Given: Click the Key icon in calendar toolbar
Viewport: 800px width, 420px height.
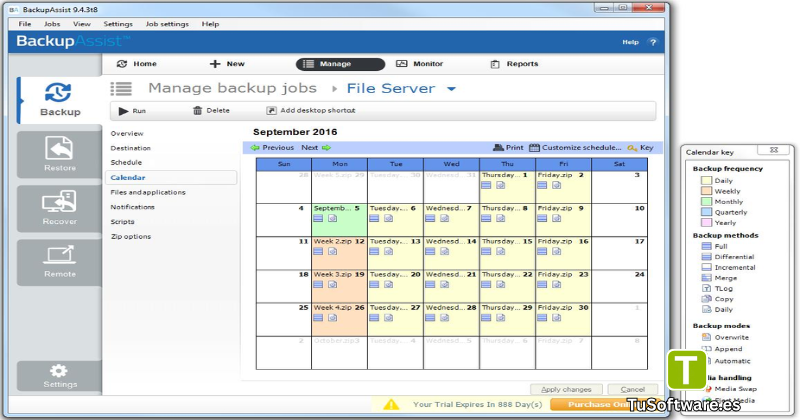Looking at the screenshot, I should coord(632,148).
